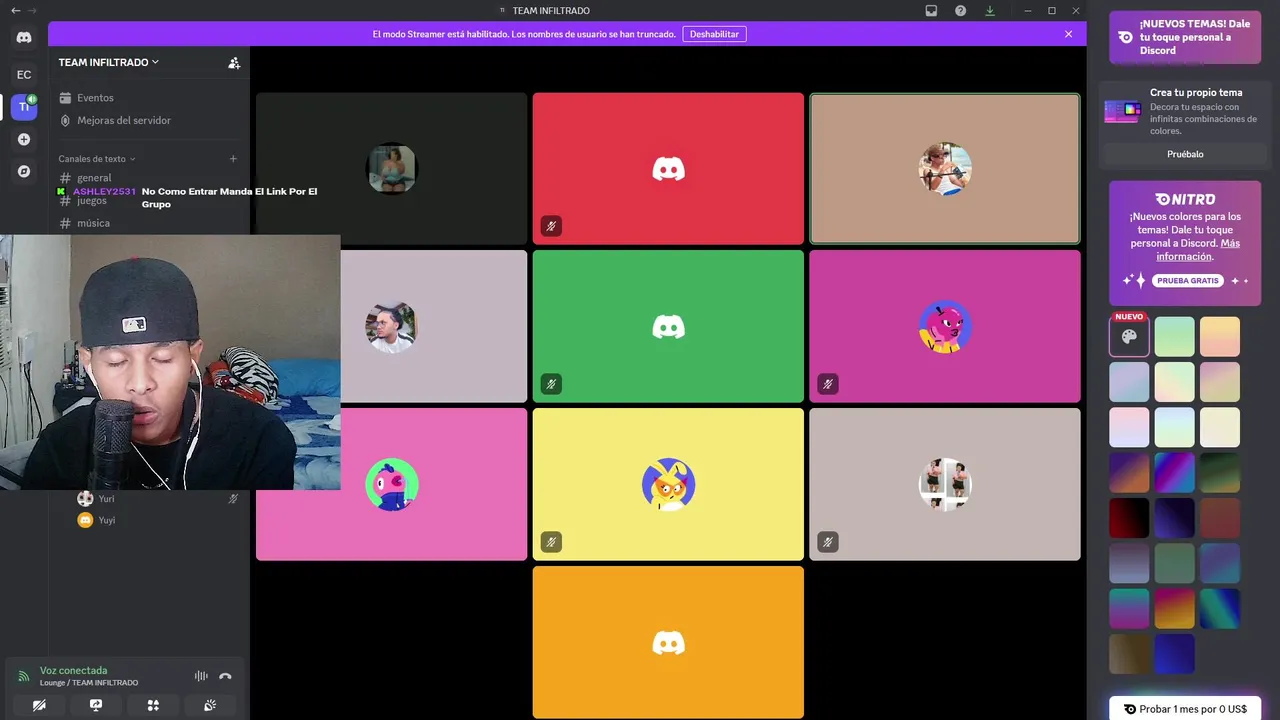Select the dark red theme swatch

(1129, 518)
